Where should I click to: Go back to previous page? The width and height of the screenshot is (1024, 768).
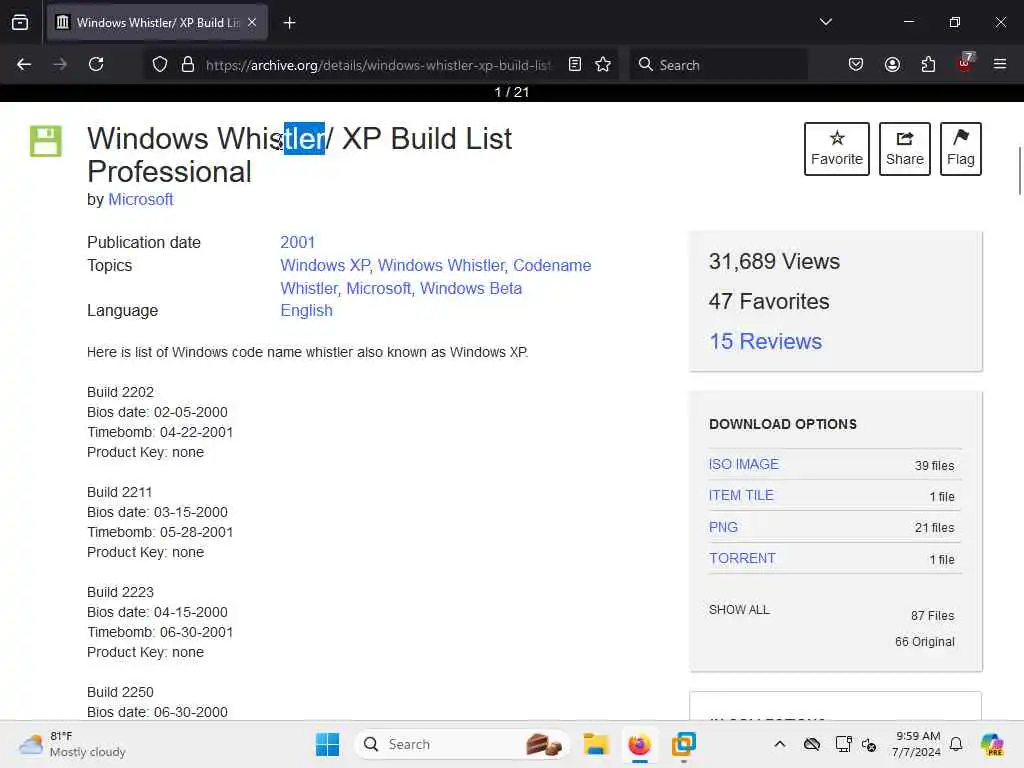click(24, 64)
